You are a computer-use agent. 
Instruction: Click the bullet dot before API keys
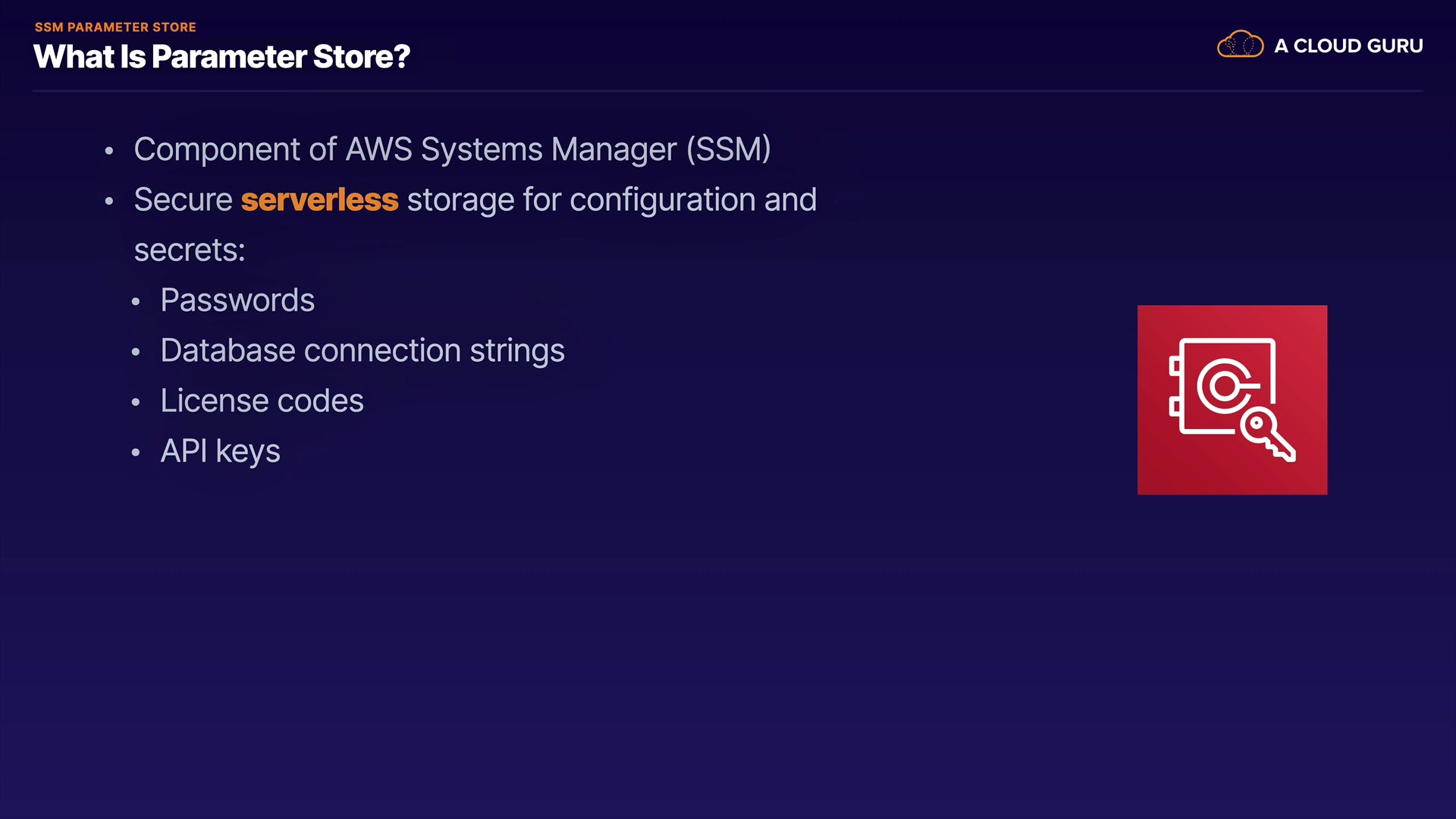[x=136, y=453]
